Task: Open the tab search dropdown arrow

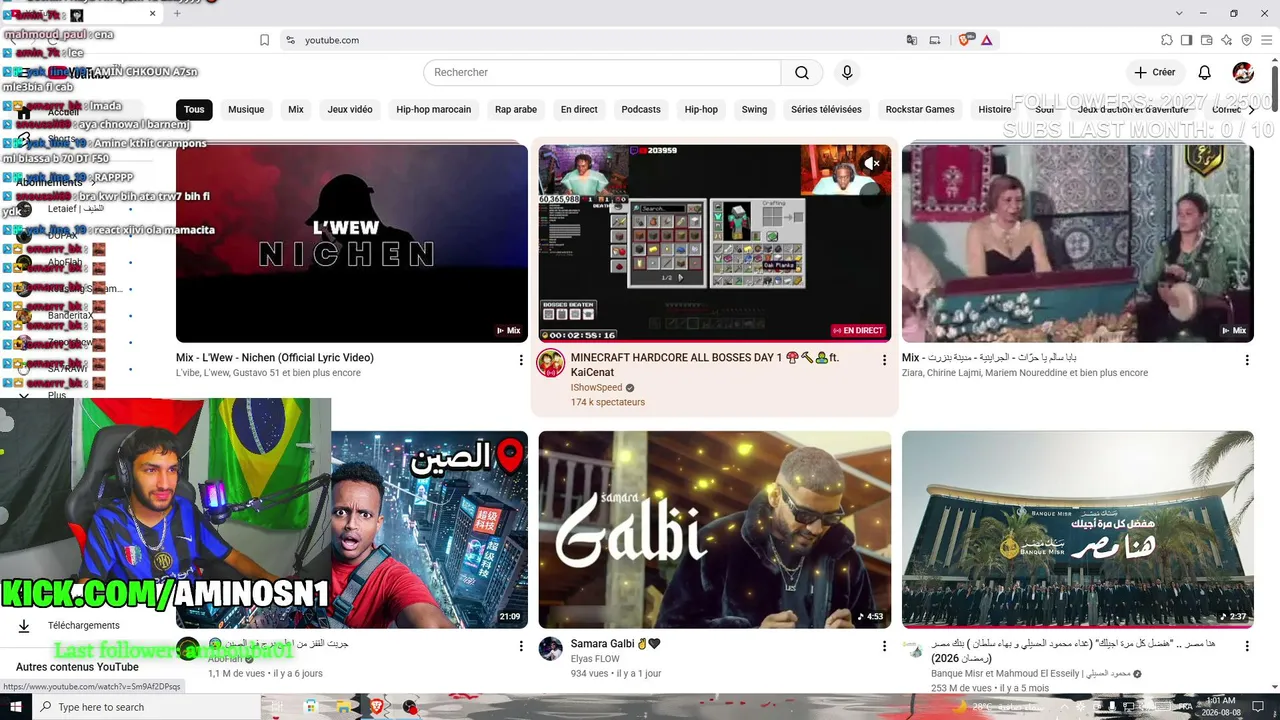Action: 1179,13
